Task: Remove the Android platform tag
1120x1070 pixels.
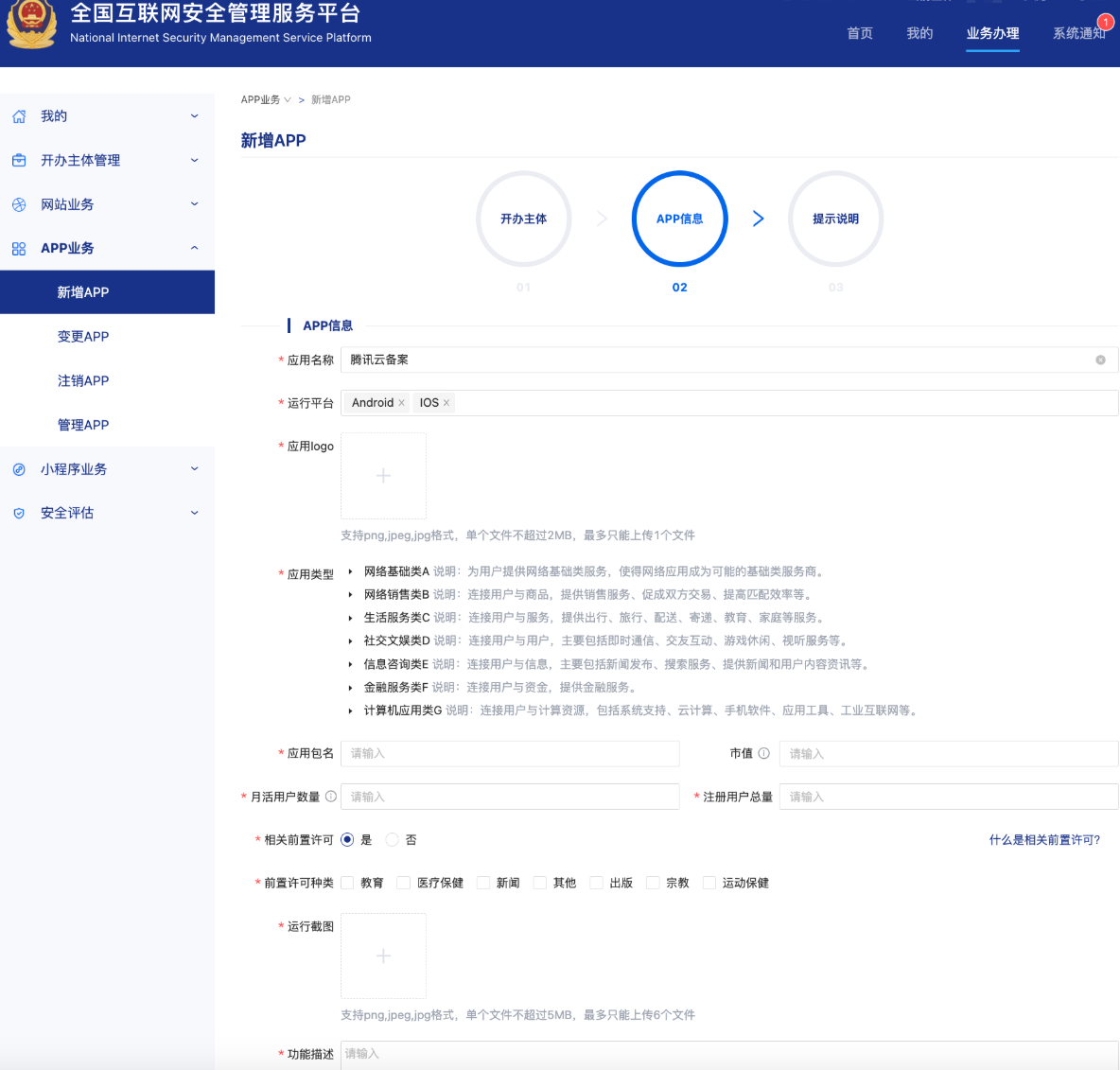Action: click(401, 403)
